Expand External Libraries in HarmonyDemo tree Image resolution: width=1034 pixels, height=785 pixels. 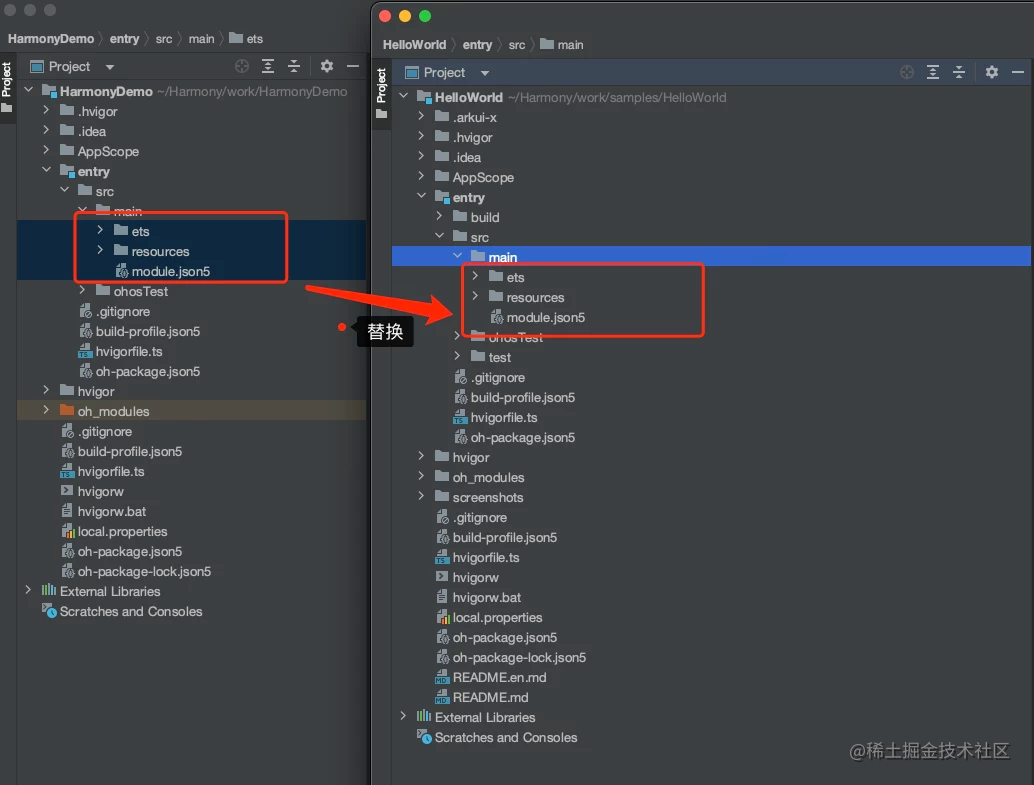28,591
